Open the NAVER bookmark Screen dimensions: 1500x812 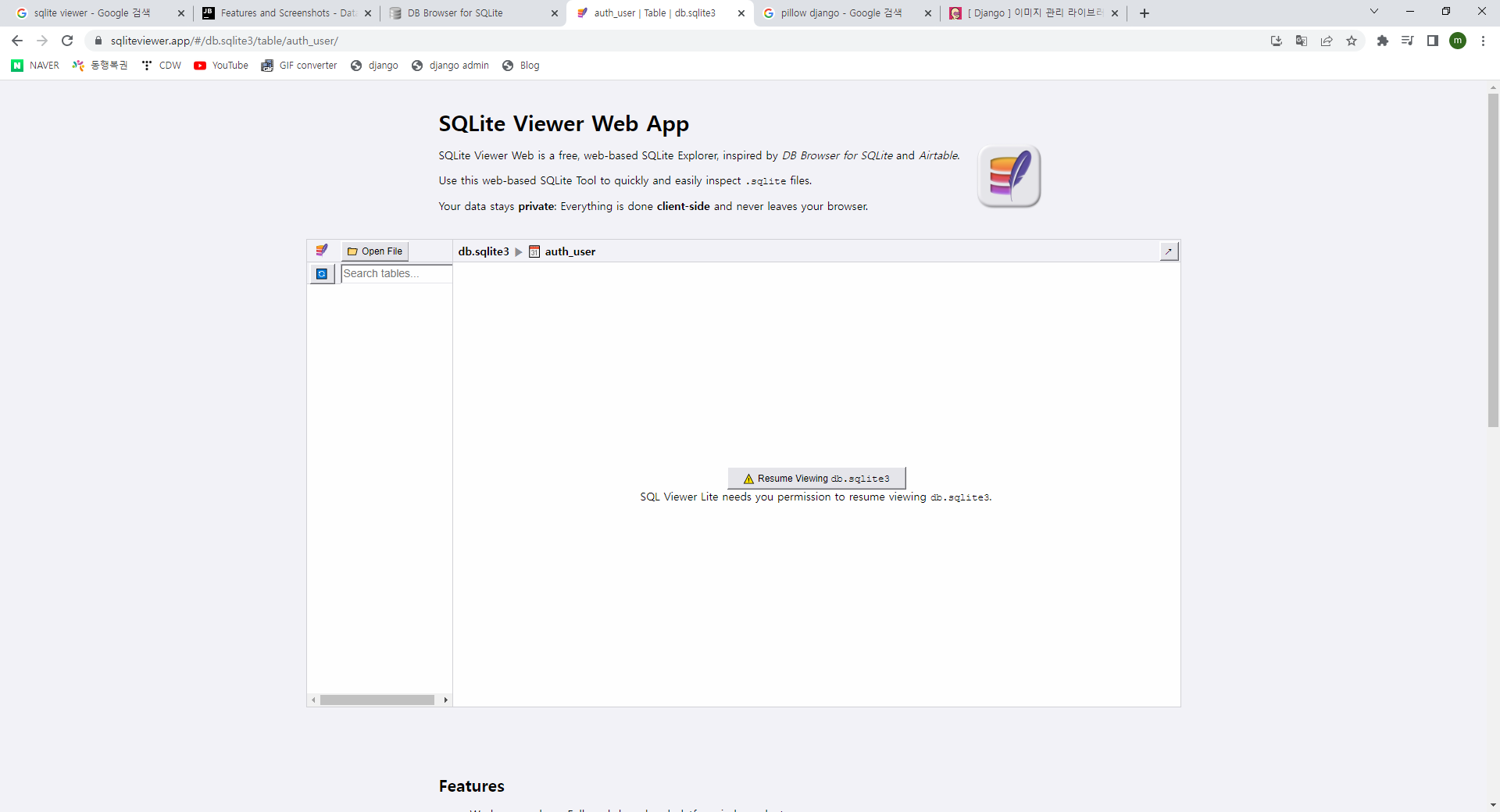pos(35,66)
